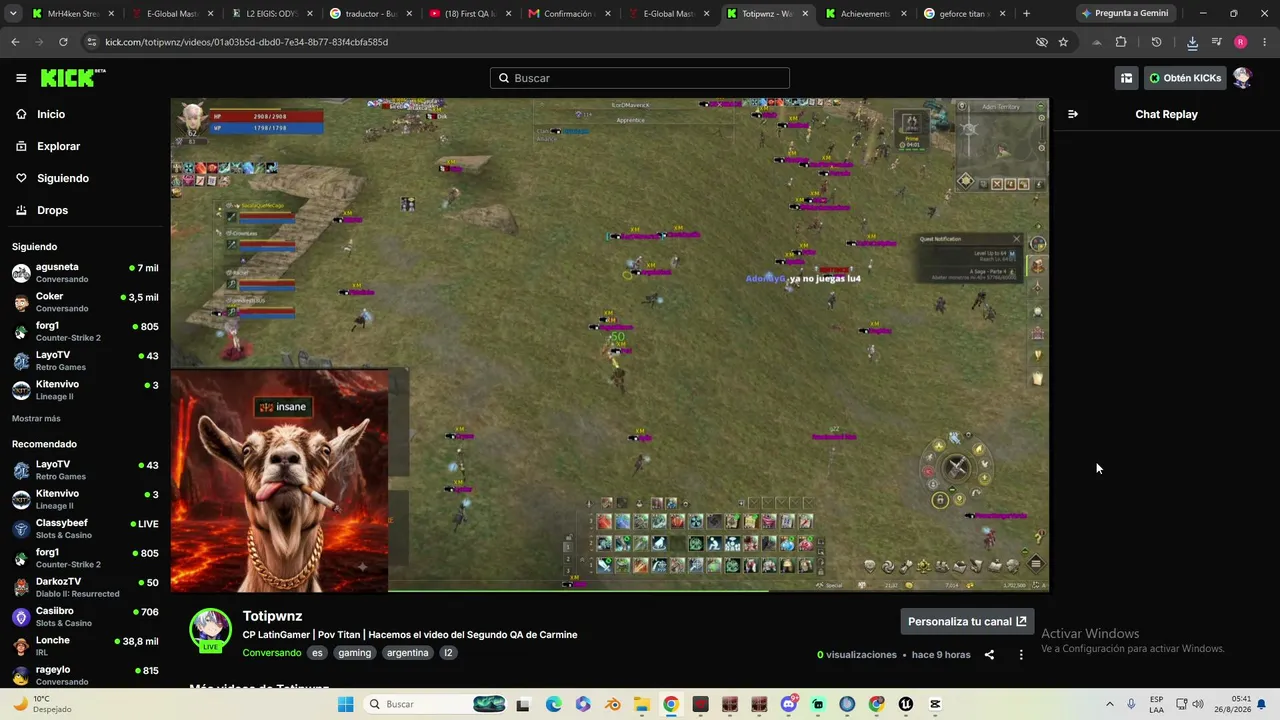Open the Kick hamburger menu
Image resolution: width=1280 pixels, height=720 pixels.
click(21, 78)
